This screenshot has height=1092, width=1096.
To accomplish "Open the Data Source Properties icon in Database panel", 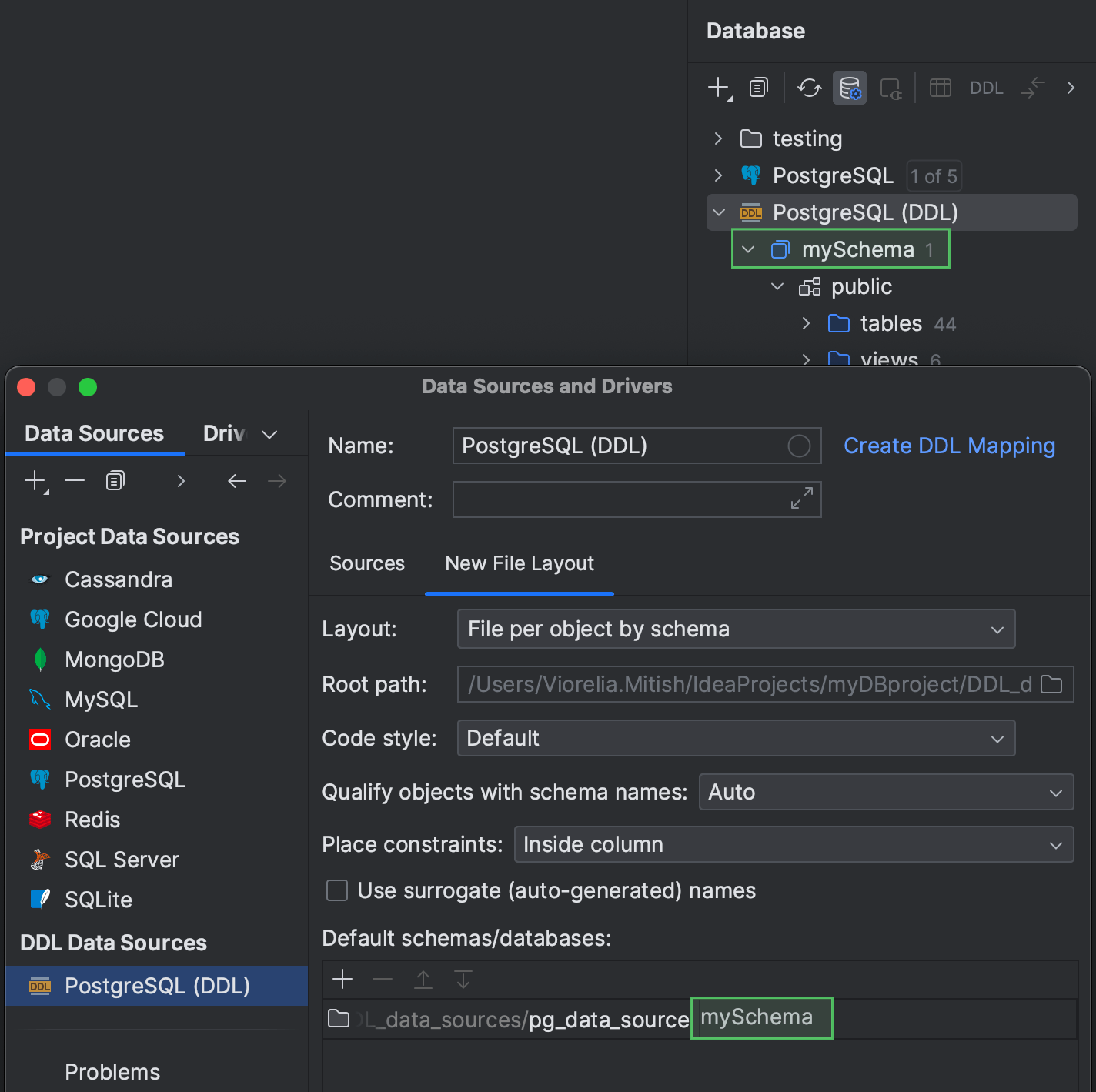I will [x=849, y=88].
